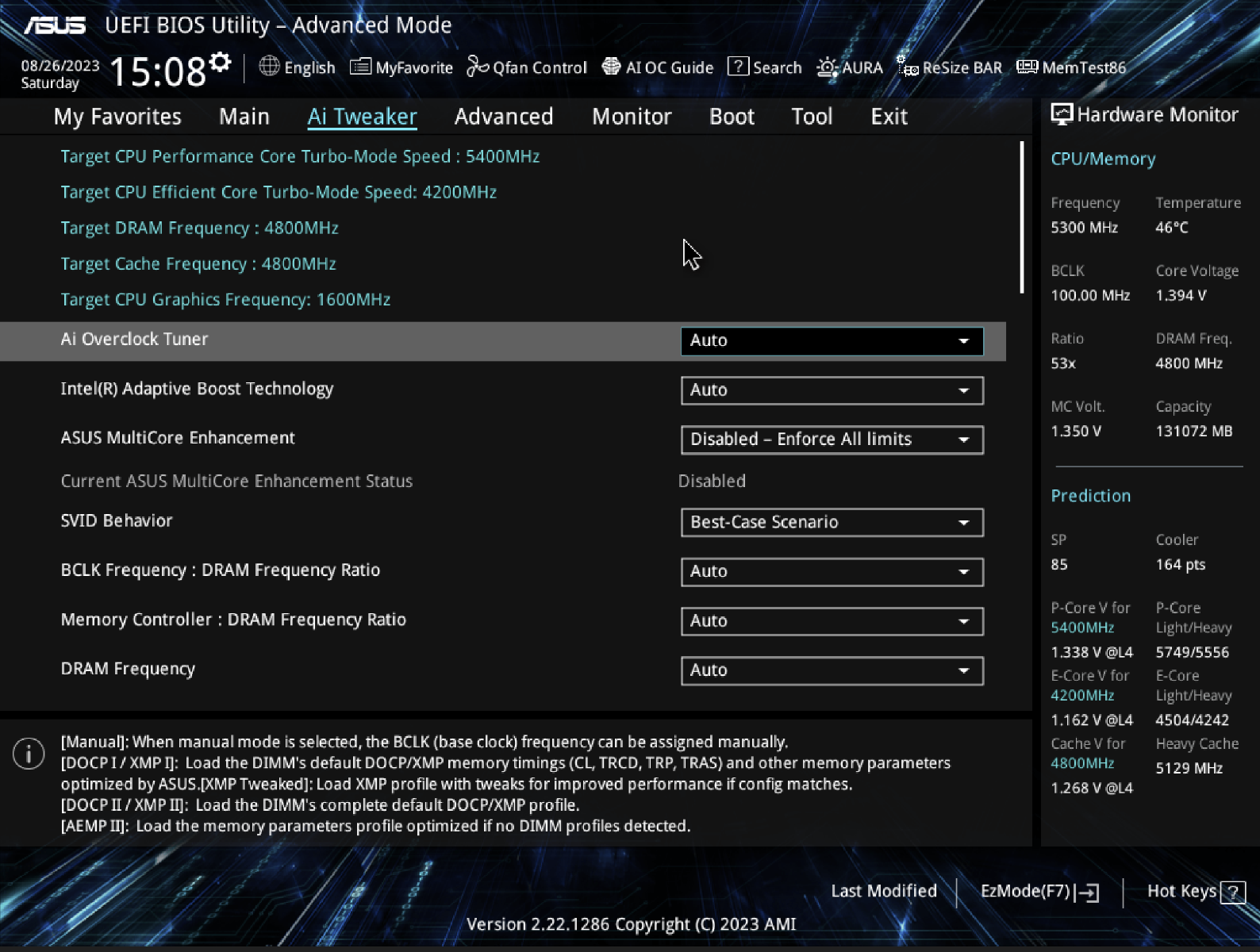1260x952 pixels.
Task: Click the EzMode arrow icon
Action: point(1088,892)
